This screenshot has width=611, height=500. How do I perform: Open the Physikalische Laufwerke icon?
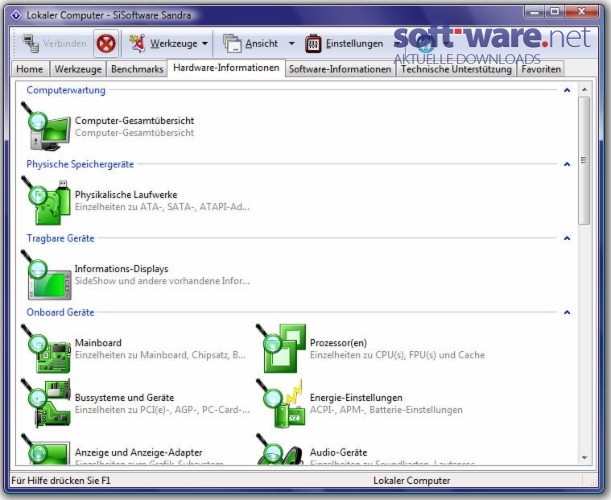[x=46, y=201]
